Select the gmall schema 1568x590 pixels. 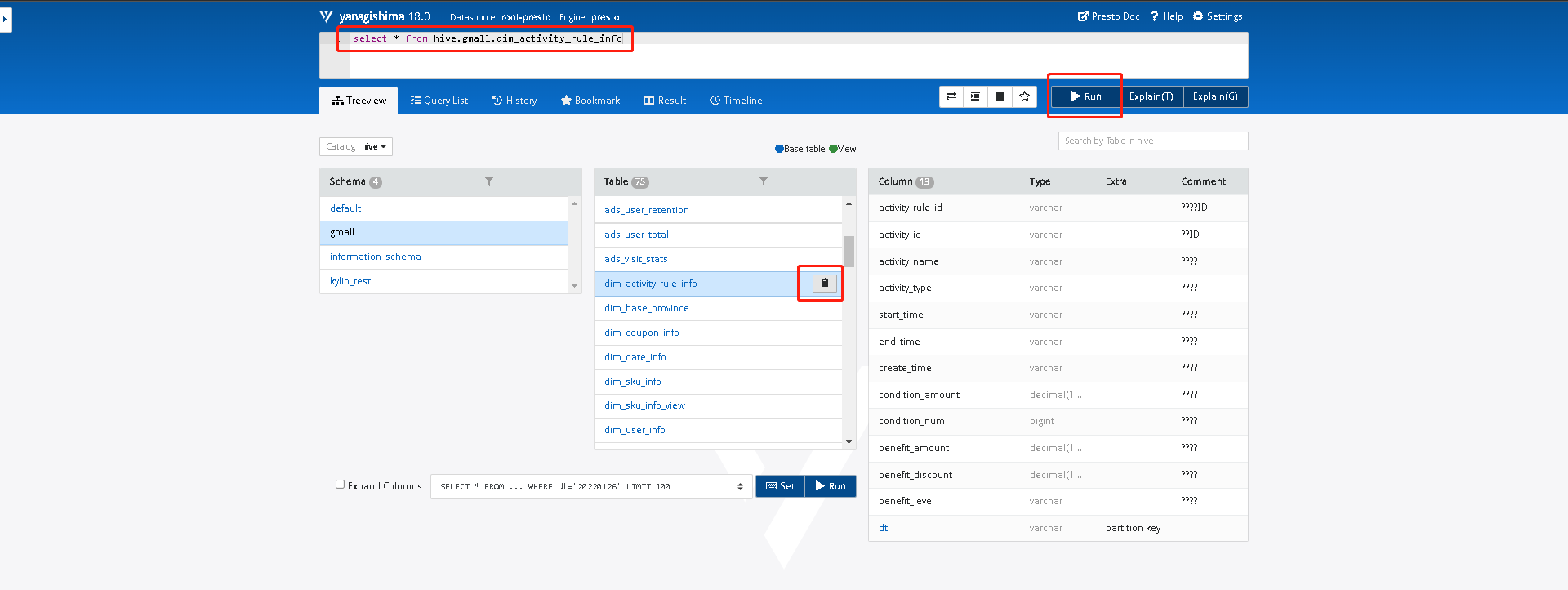pos(443,232)
